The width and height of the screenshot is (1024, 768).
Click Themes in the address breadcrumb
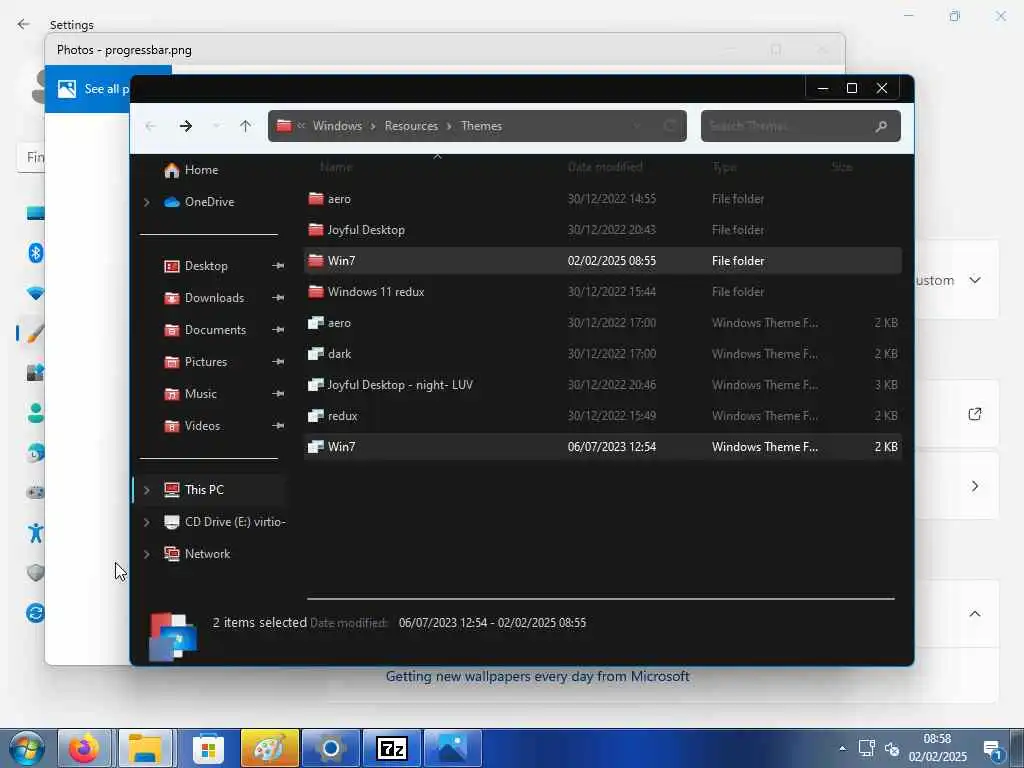coord(481,126)
